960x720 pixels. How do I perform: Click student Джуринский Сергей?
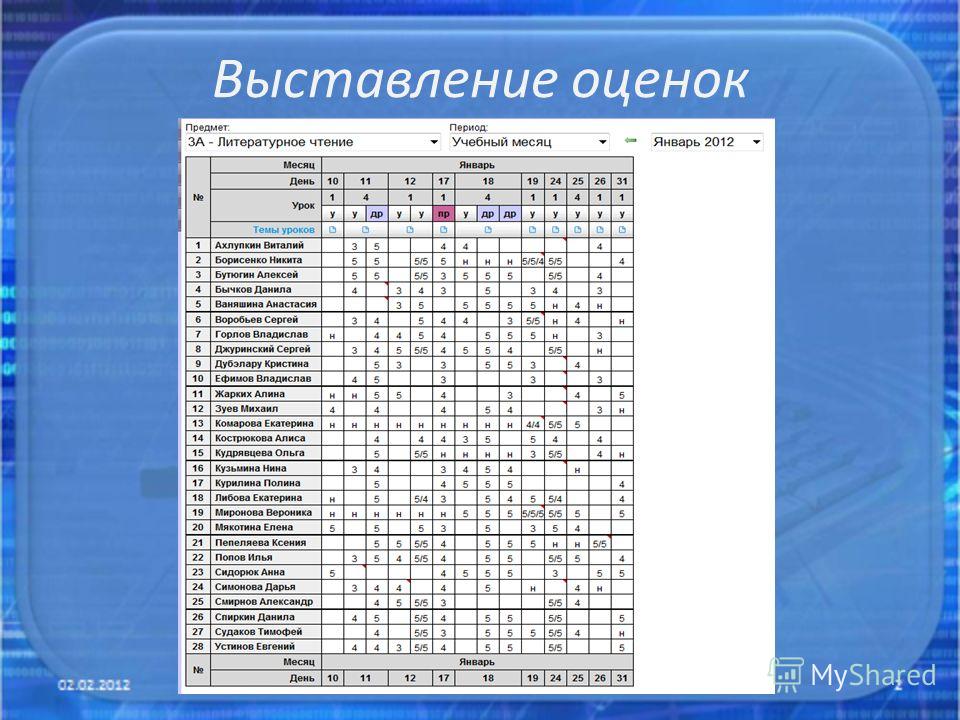click(x=263, y=348)
